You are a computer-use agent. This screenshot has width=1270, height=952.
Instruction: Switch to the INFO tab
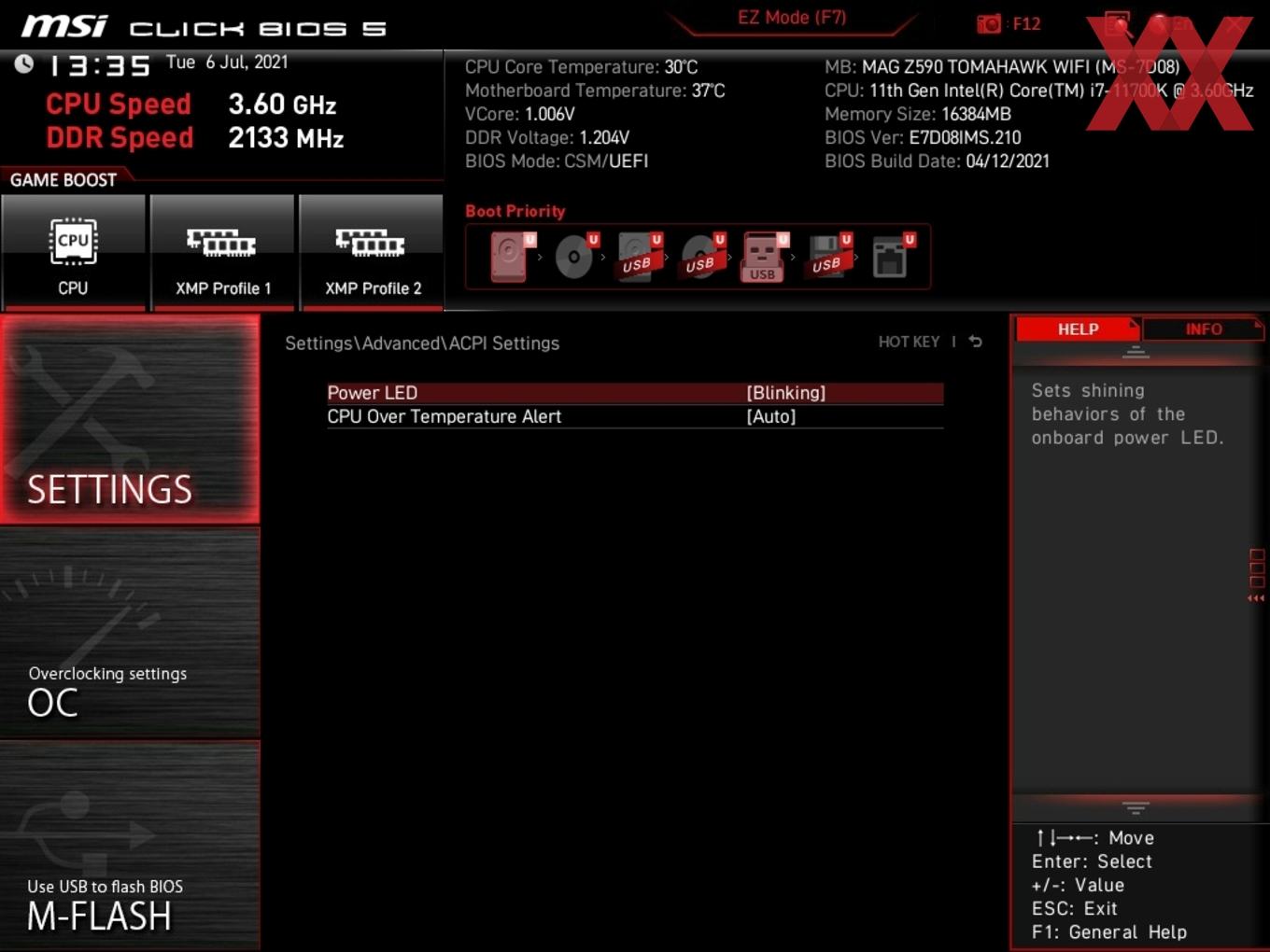[x=1204, y=329]
